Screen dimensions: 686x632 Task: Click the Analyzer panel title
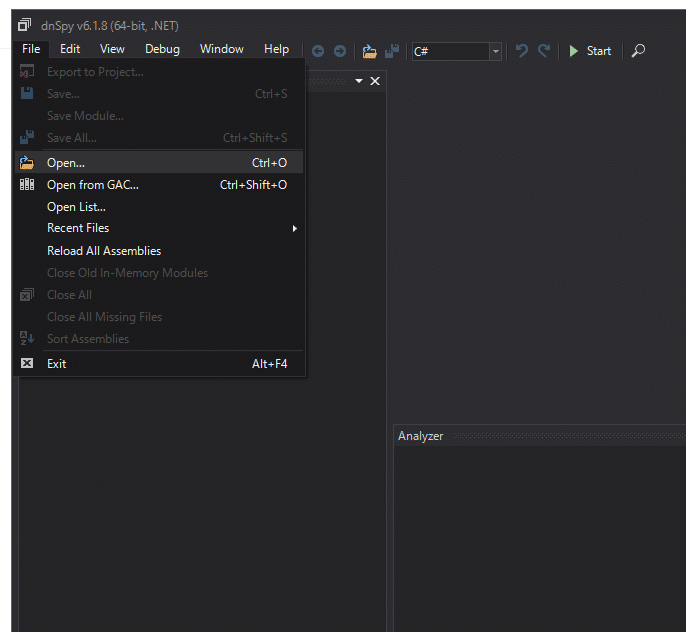[x=420, y=436]
